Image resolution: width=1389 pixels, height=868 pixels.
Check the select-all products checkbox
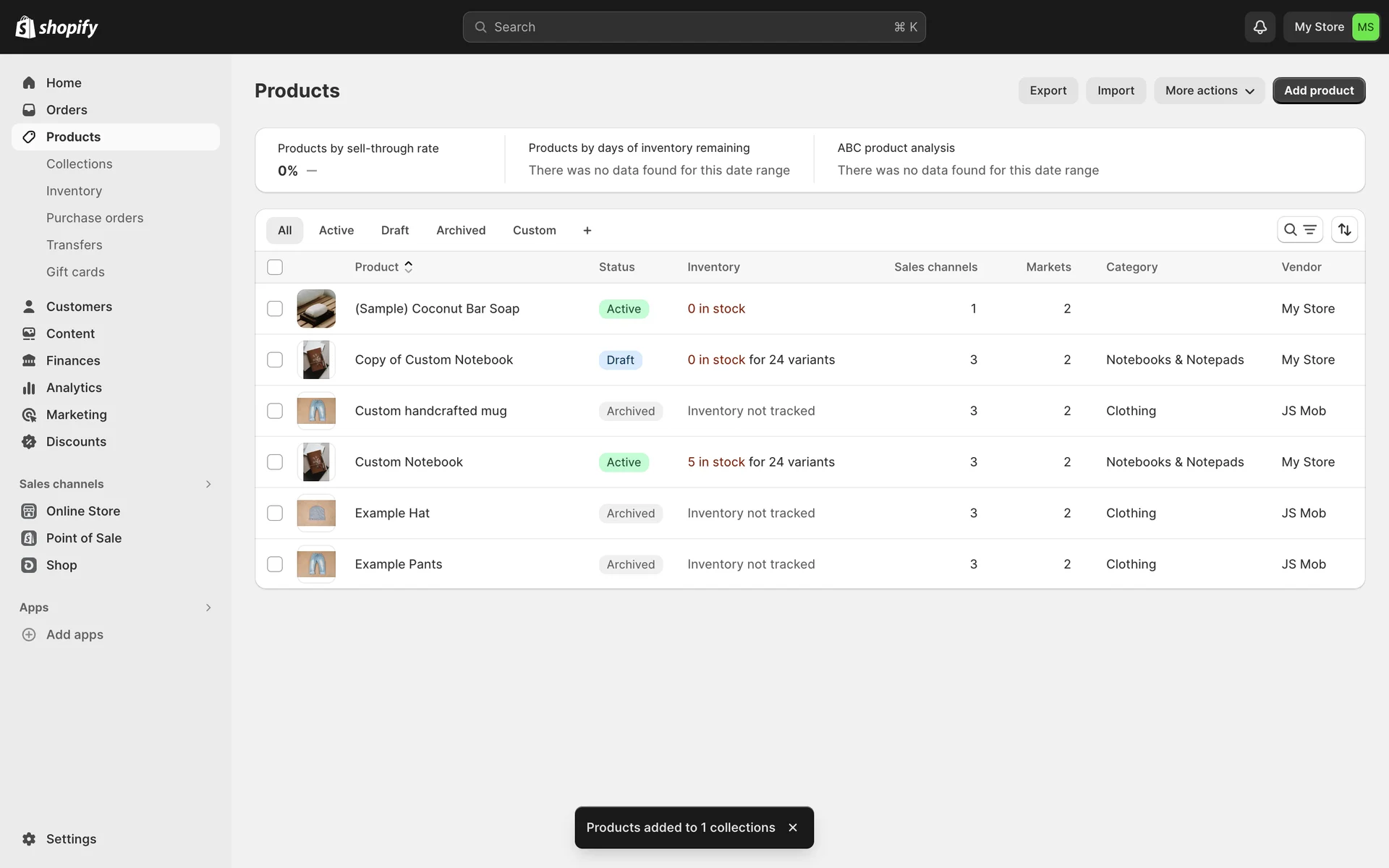pos(275,267)
